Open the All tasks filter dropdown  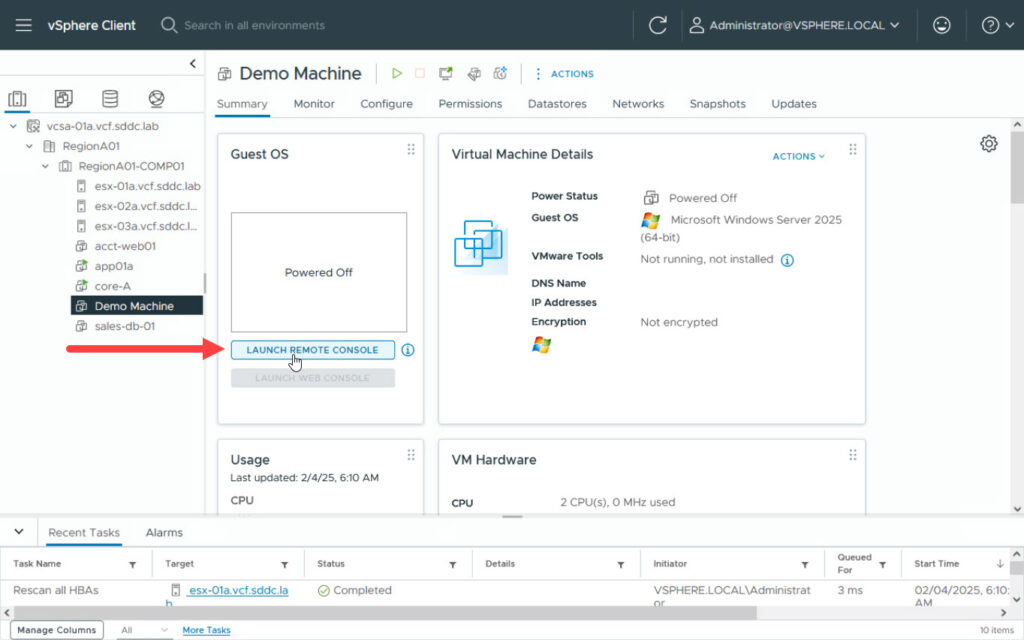point(144,630)
